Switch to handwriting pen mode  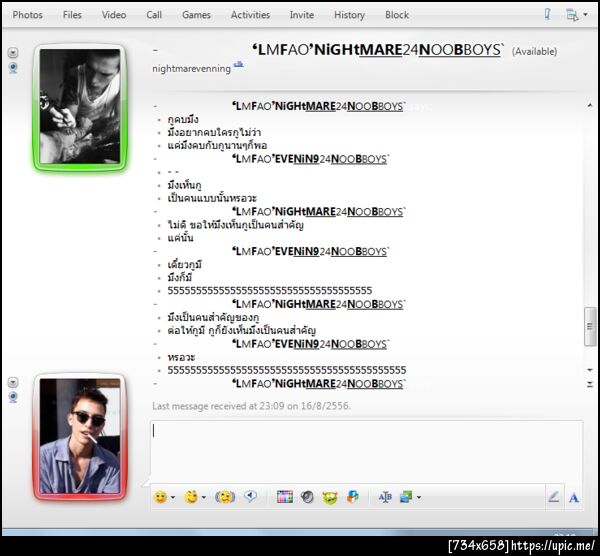[553, 497]
